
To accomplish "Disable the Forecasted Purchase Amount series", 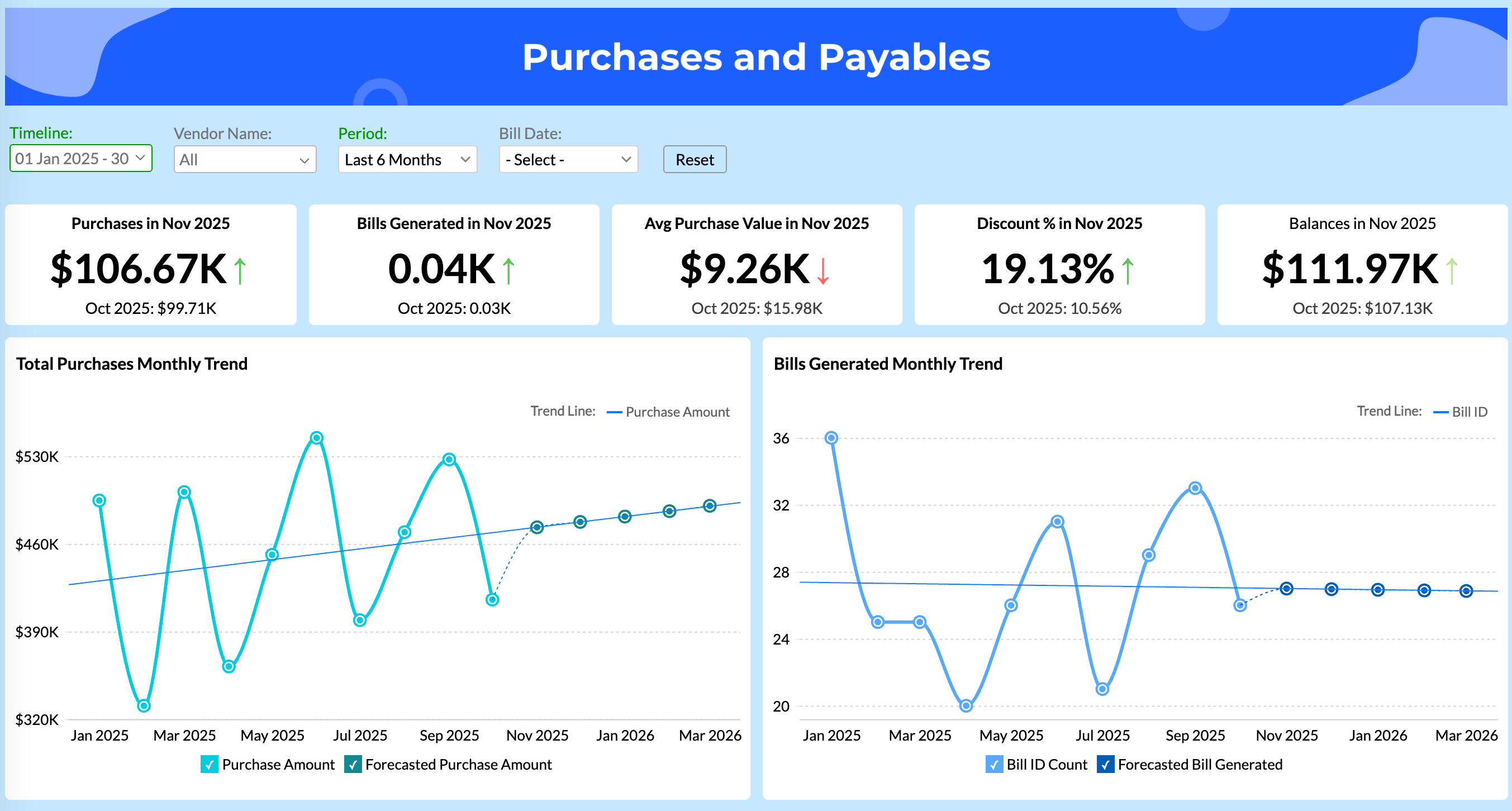I will point(353,765).
